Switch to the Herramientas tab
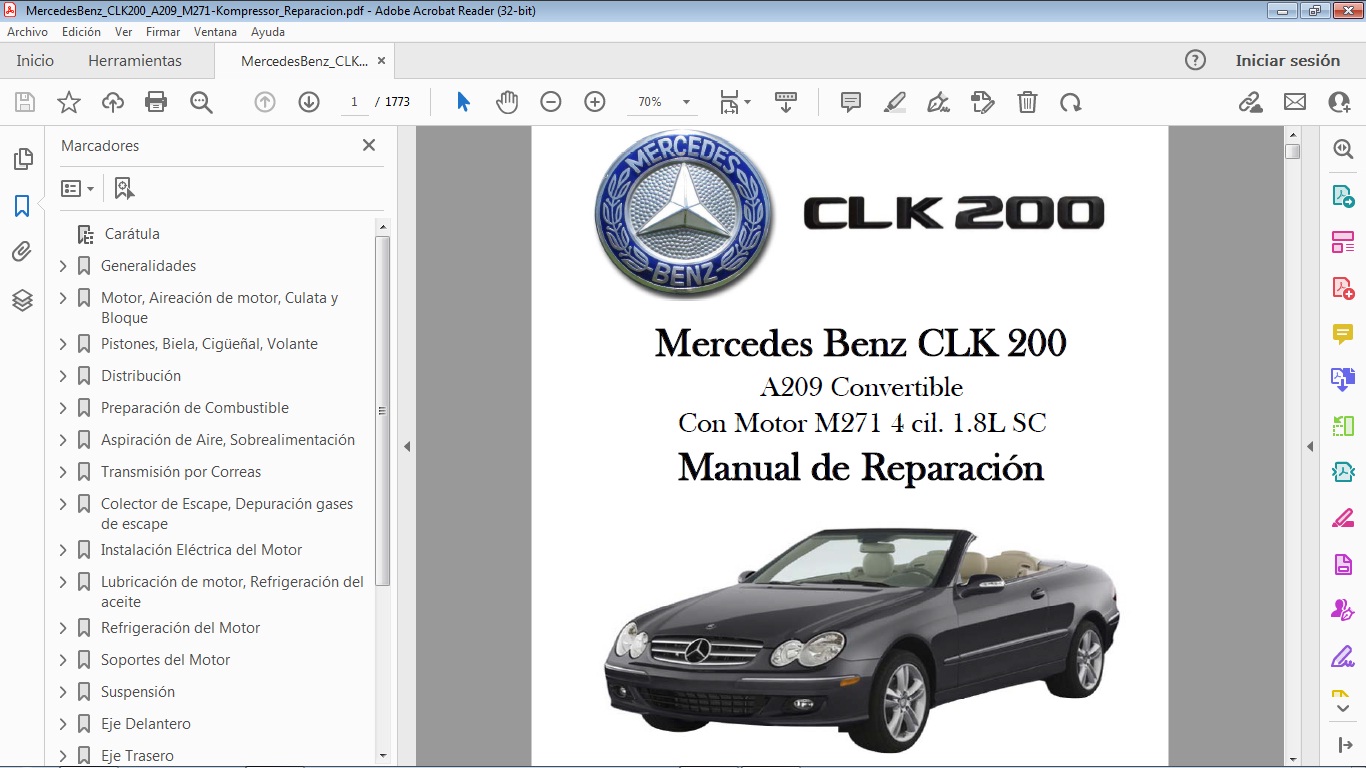The height and width of the screenshot is (768, 1366). click(135, 61)
